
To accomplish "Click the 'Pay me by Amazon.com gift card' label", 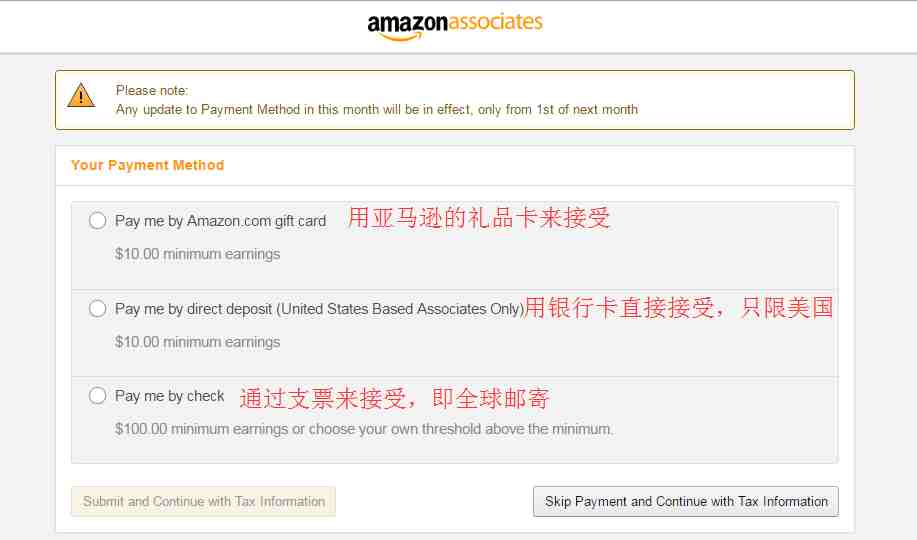I will pos(220,221).
